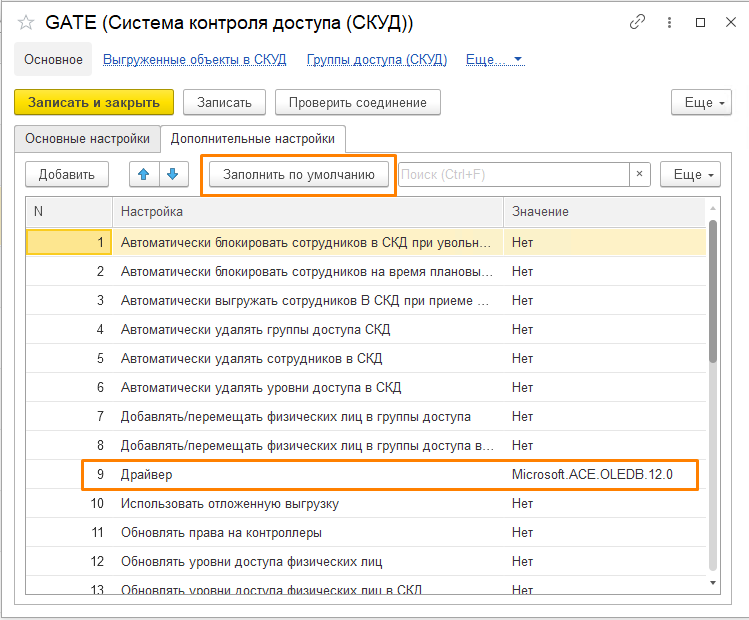Expand the Еще navigation dropdown
The width and height of the screenshot is (749, 620).
(x=496, y=60)
